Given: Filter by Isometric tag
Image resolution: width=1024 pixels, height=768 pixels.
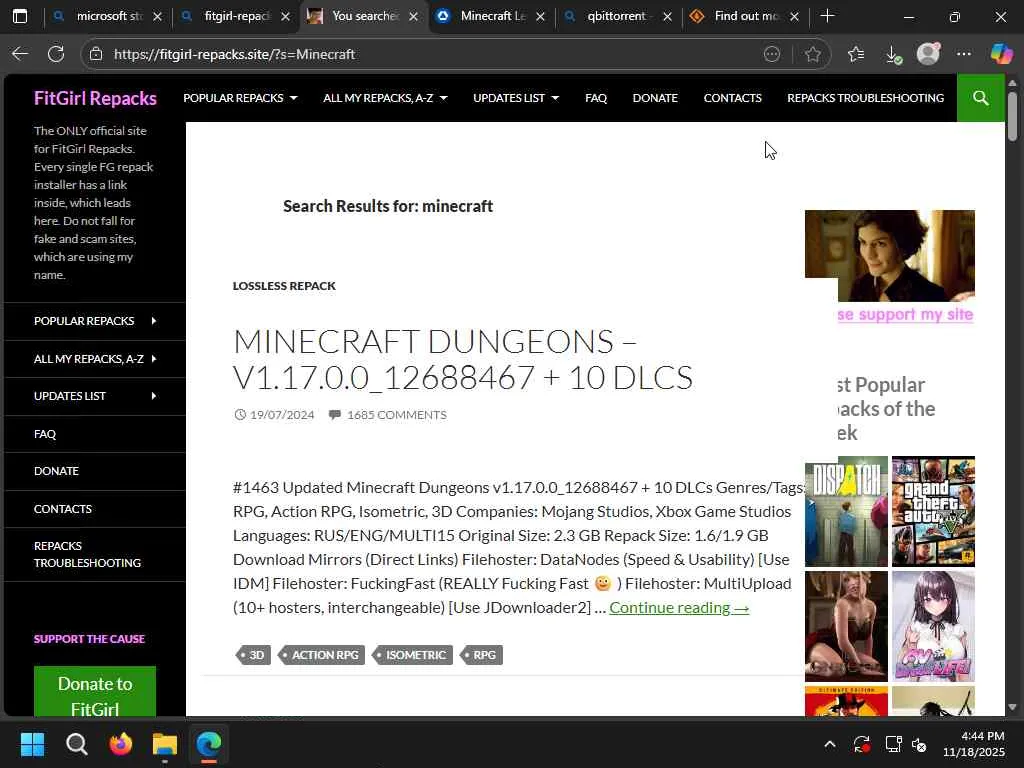Looking at the screenshot, I should point(414,655).
